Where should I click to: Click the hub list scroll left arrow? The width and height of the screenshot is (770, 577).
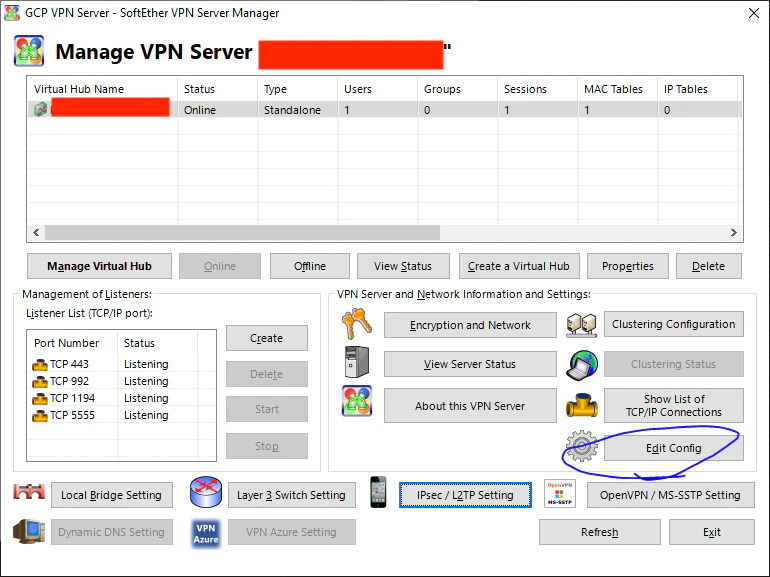click(x=36, y=232)
